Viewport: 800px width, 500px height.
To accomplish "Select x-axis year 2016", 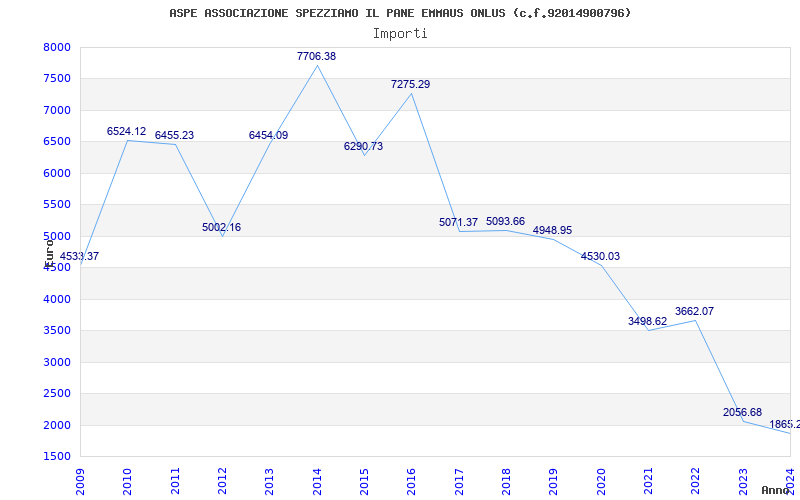I will pos(411,482).
